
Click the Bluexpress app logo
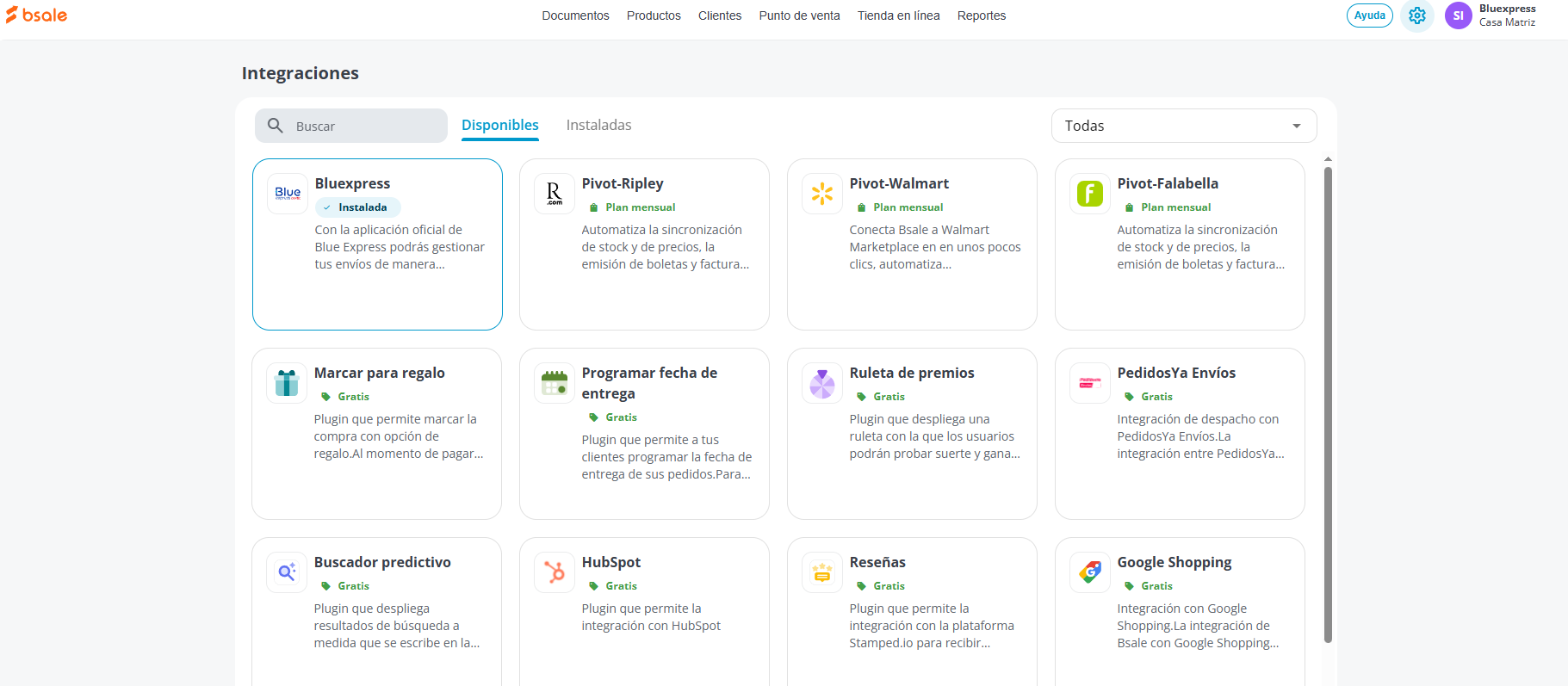pyautogui.click(x=288, y=194)
